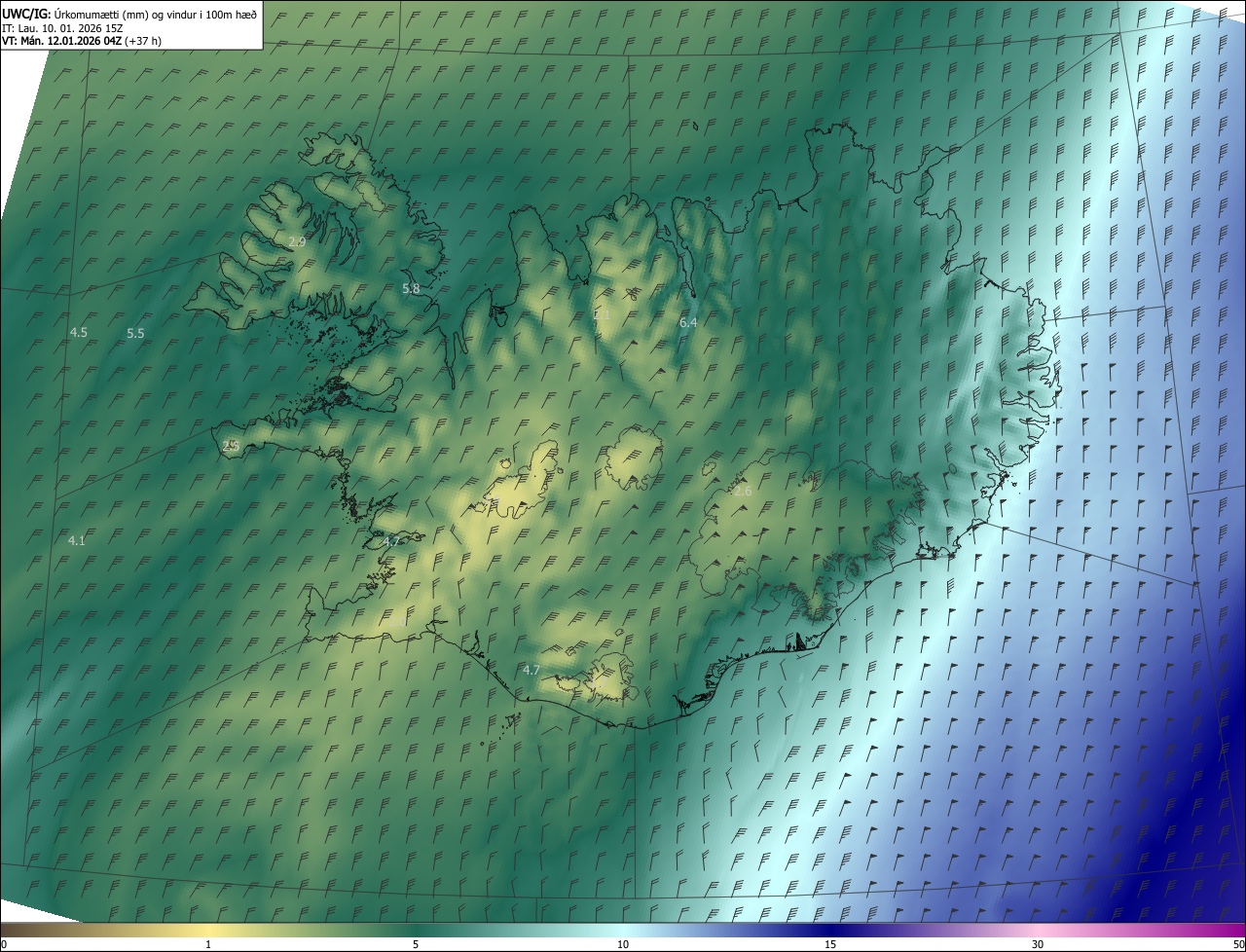Click the 'VT: Mán. 12.01.2026 04Z (+37 h)' line
The width and height of the screenshot is (1246, 952).
pos(82,40)
